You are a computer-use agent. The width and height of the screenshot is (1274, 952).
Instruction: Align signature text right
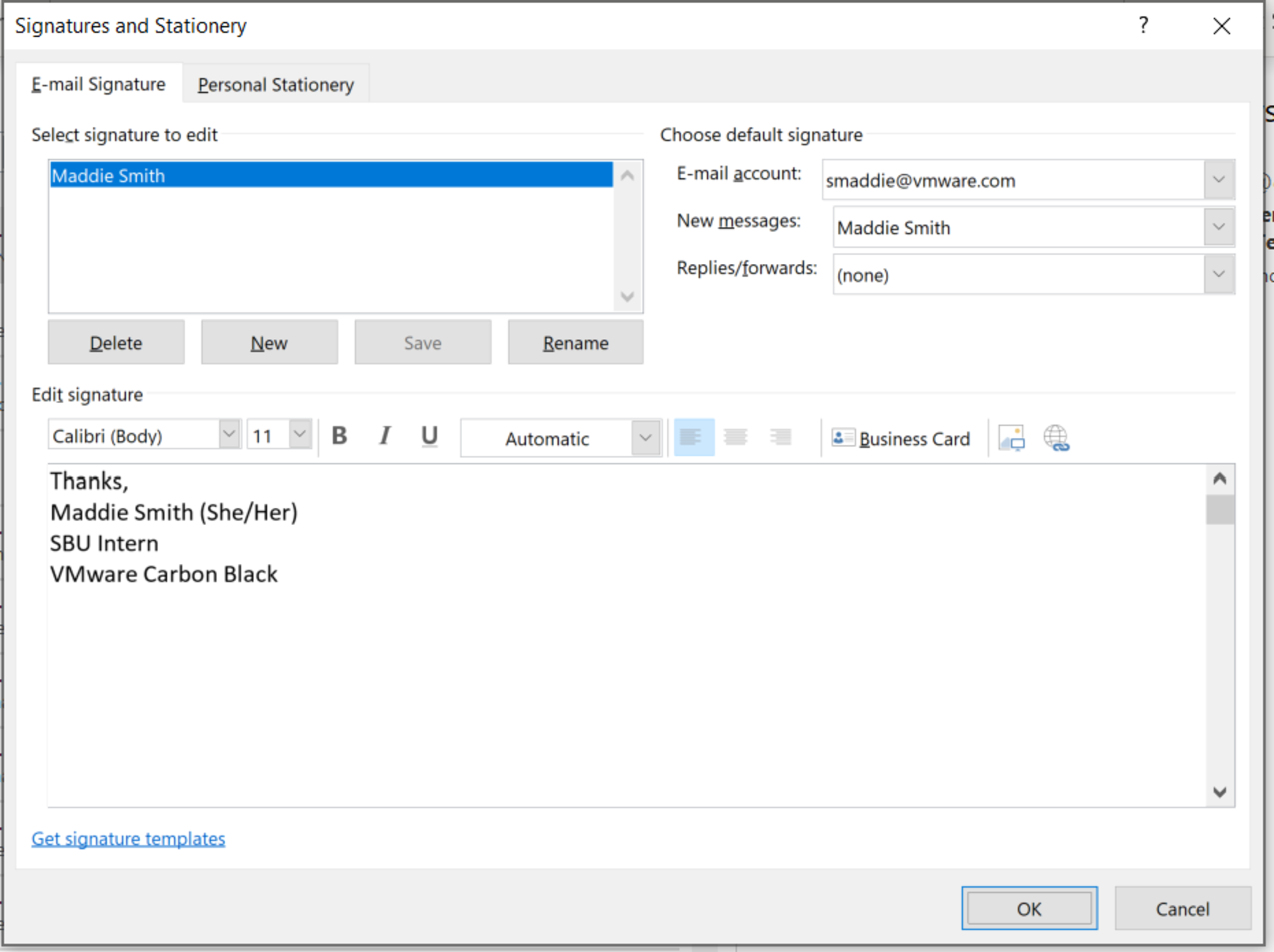pos(780,437)
